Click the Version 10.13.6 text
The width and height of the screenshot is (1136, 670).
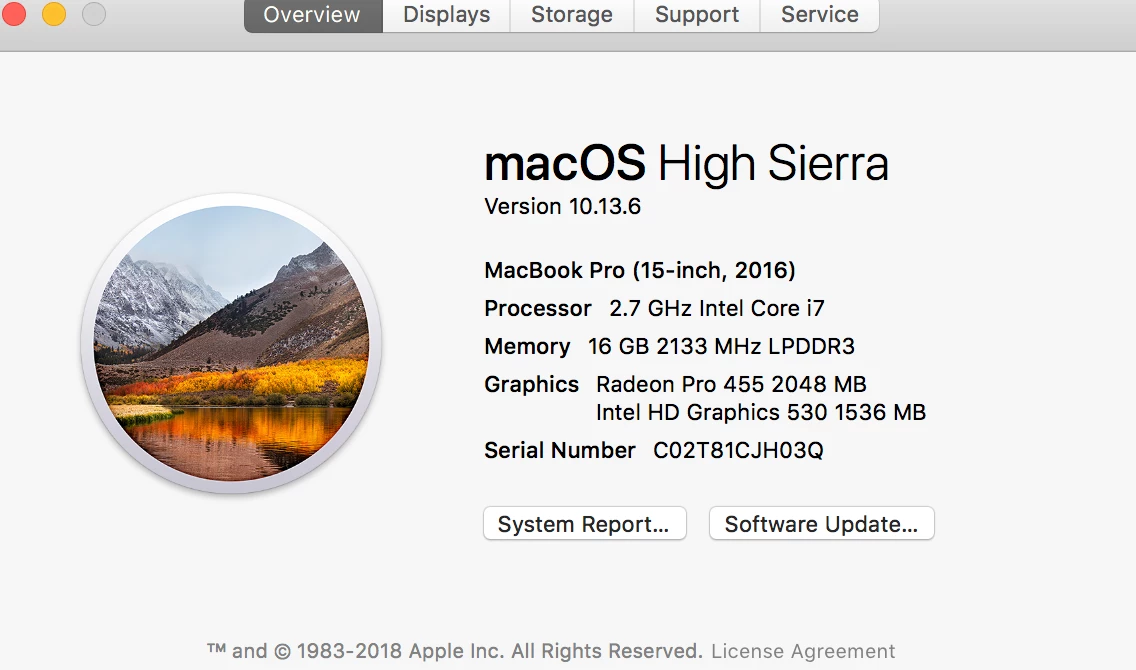(562, 207)
